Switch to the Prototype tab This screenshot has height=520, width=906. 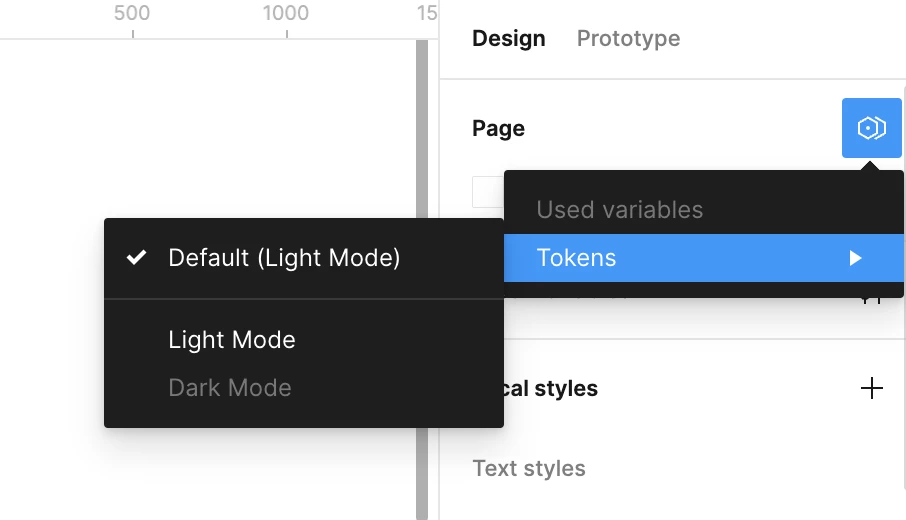coord(628,39)
